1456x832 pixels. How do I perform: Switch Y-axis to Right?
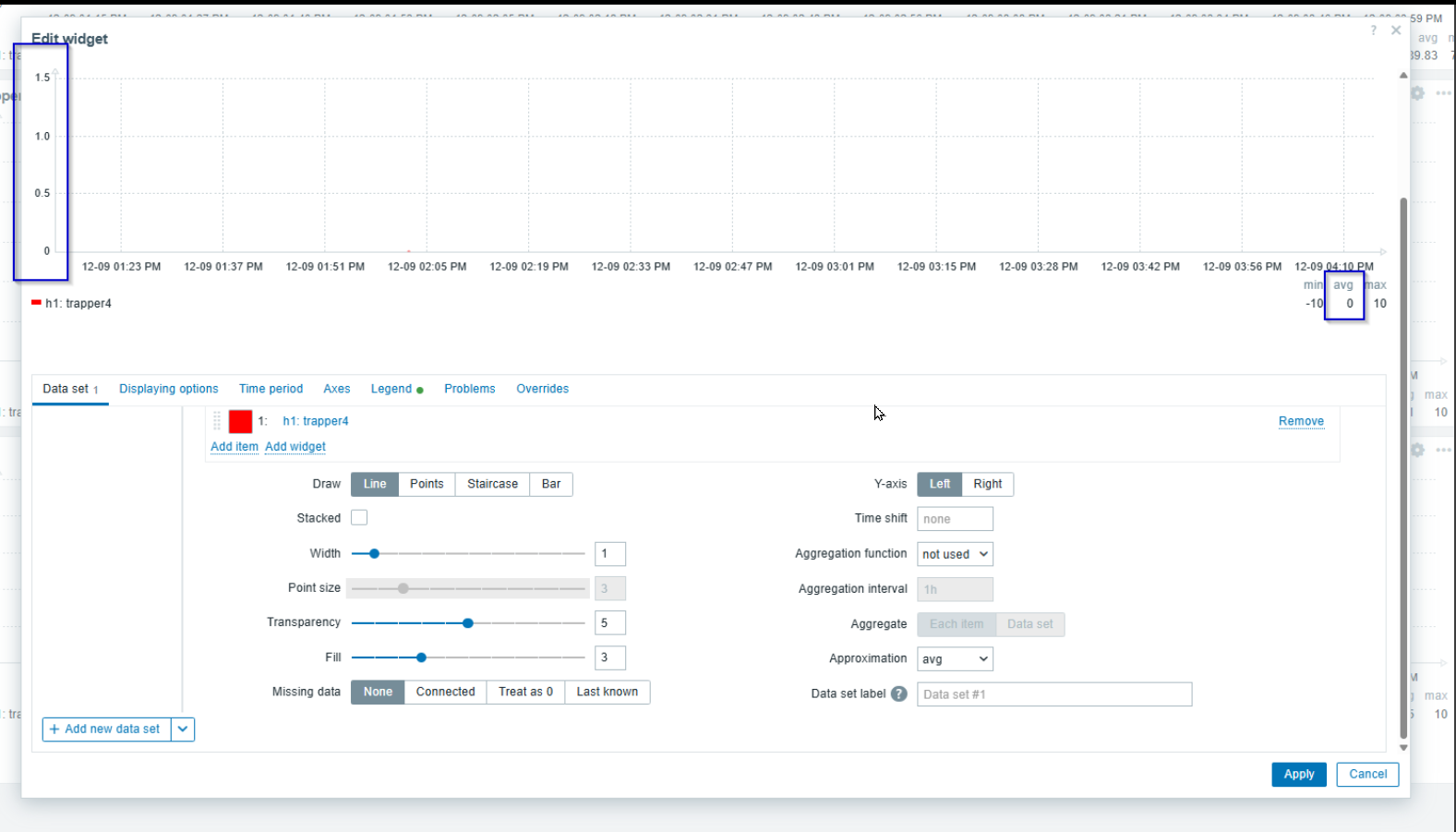tap(987, 484)
